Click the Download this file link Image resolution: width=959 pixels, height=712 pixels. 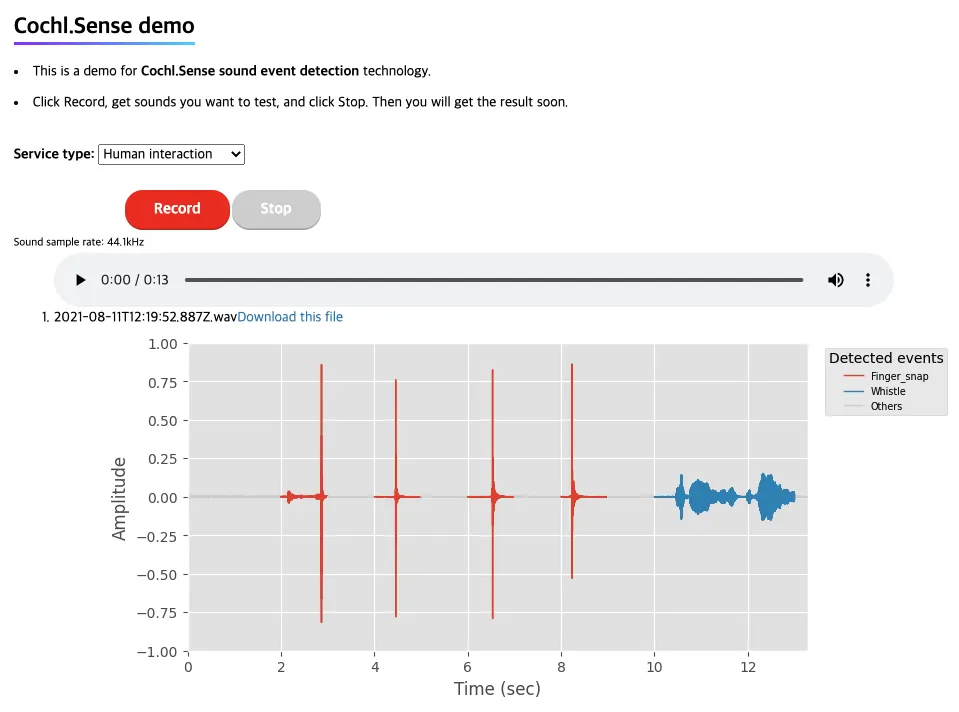coord(290,317)
